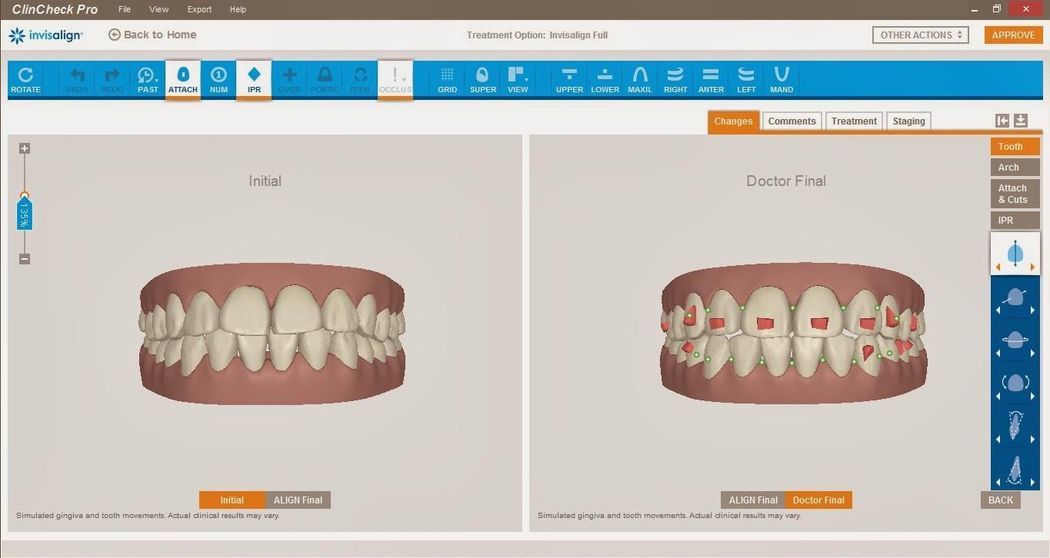Toggle the OCCLUS occlusal contacts view
Image resolution: width=1050 pixels, height=558 pixels.
(395, 80)
